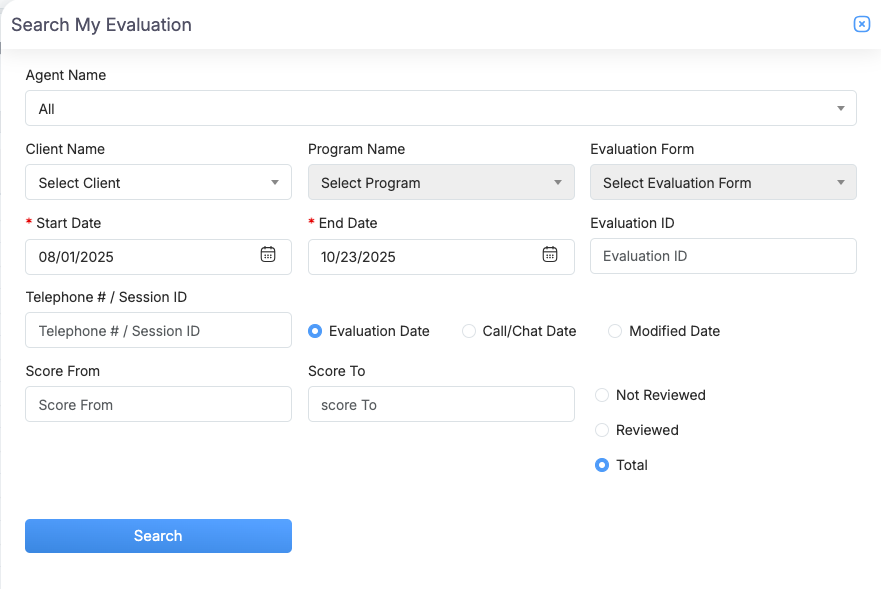This screenshot has width=881, height=589.
Task: Close the Search My Evaluation dialog
Action: 861,25
